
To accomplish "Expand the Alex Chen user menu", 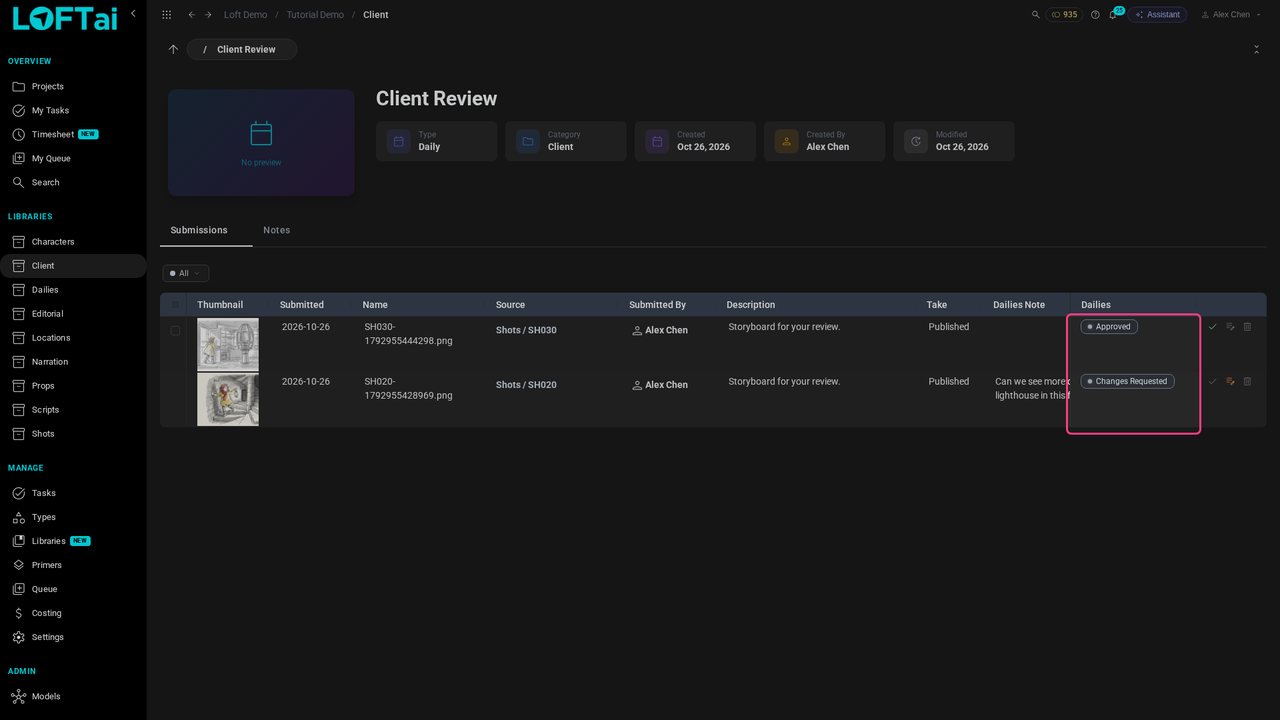I will click(1231, 15).
